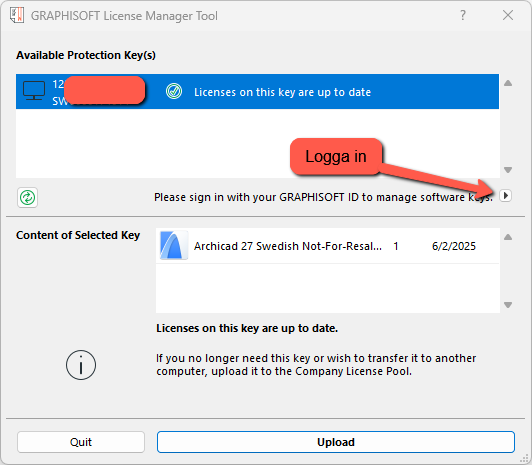Click the 6/2/2025 expiration date
532x465 pixels.
coord(454,246)
